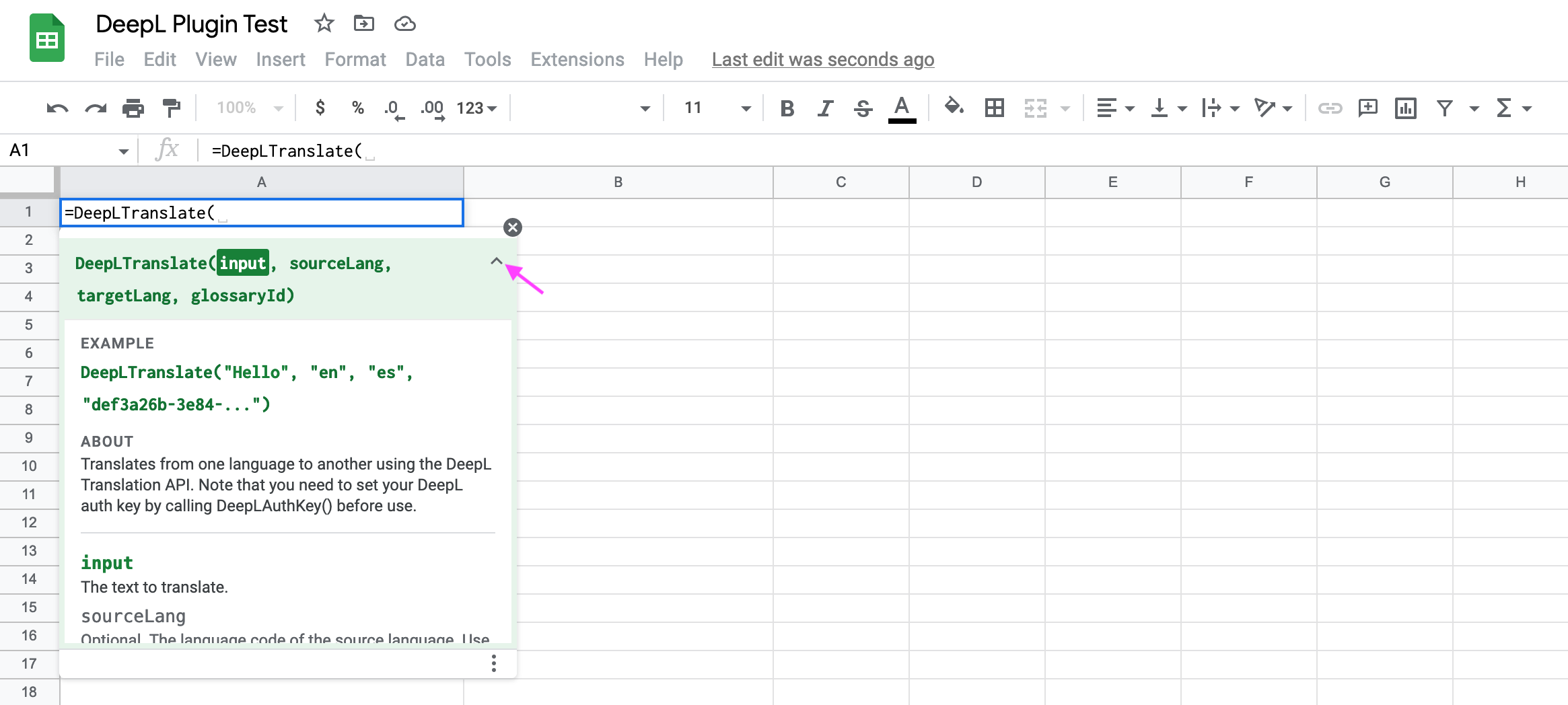The height and width of the screenshot is (705, 1568).
Task: Open the Last edit was seconds ago link
Action: tap(823, 59)
